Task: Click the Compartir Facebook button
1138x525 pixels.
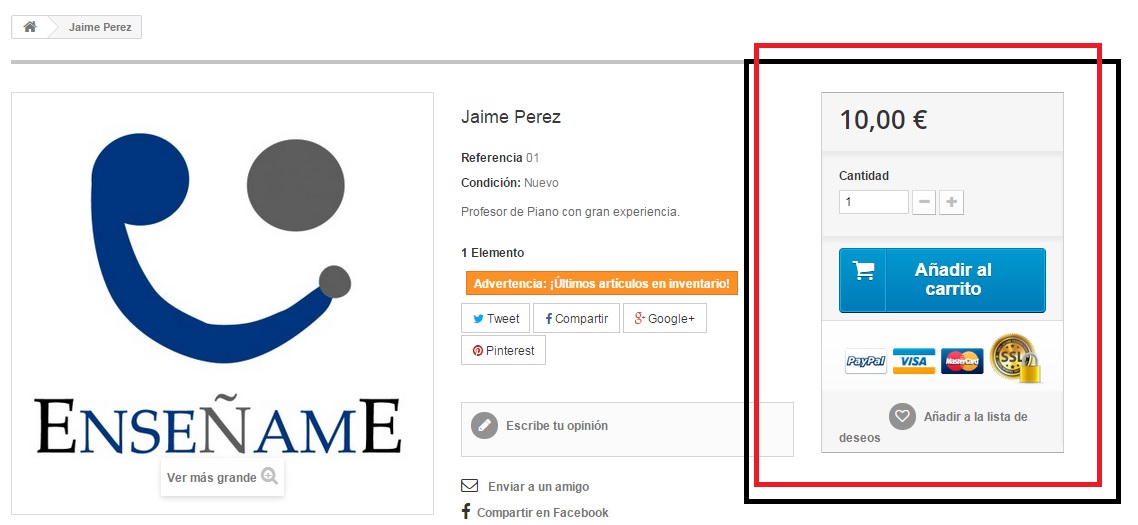Action: 576,318
